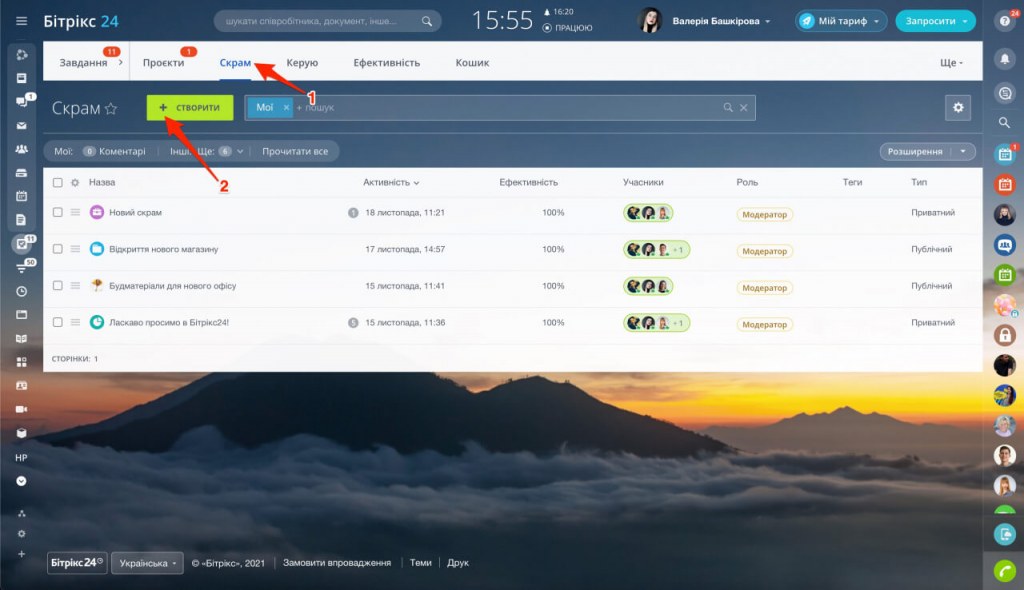1024x590 pixels.
Task: Open video camera icon in left sidebar
Action: [22, 409]
